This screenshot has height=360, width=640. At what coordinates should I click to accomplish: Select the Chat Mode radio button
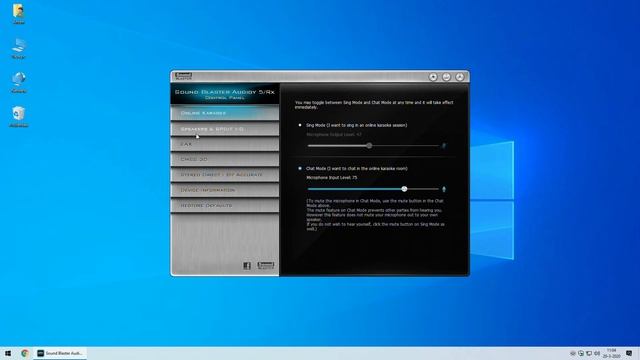[300, 168]
